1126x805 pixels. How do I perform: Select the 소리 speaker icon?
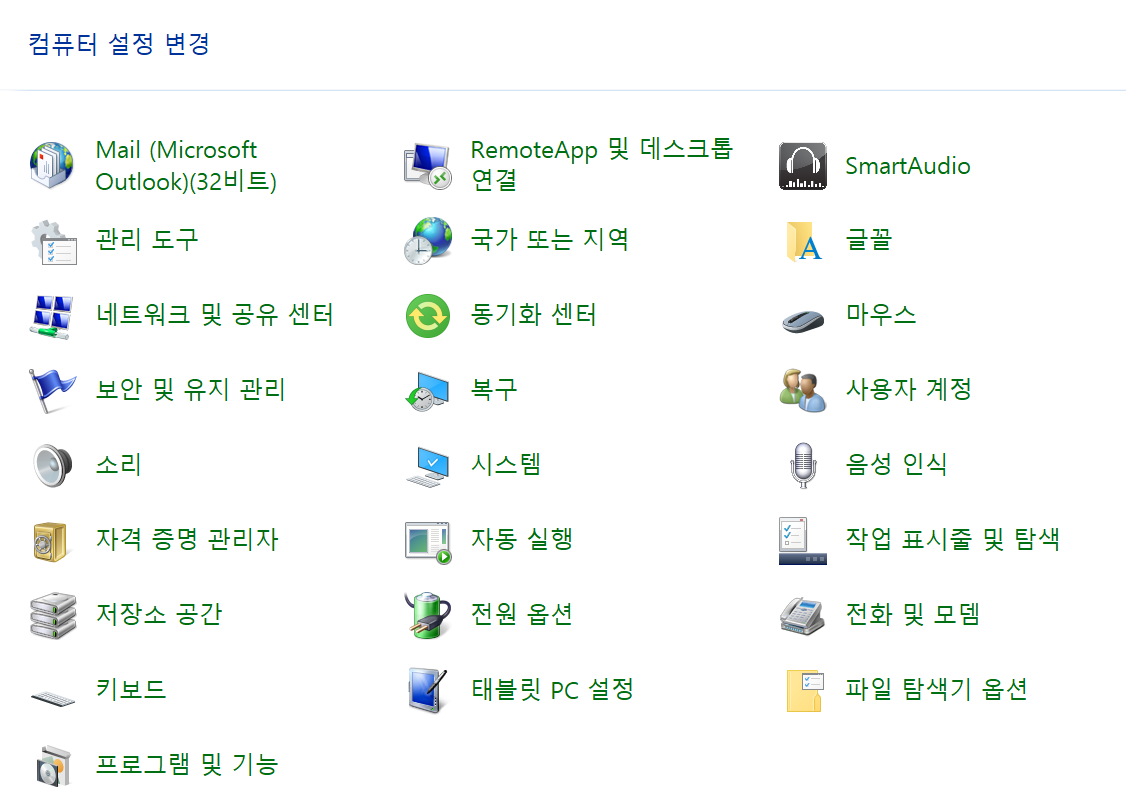[x=52, y=464]
